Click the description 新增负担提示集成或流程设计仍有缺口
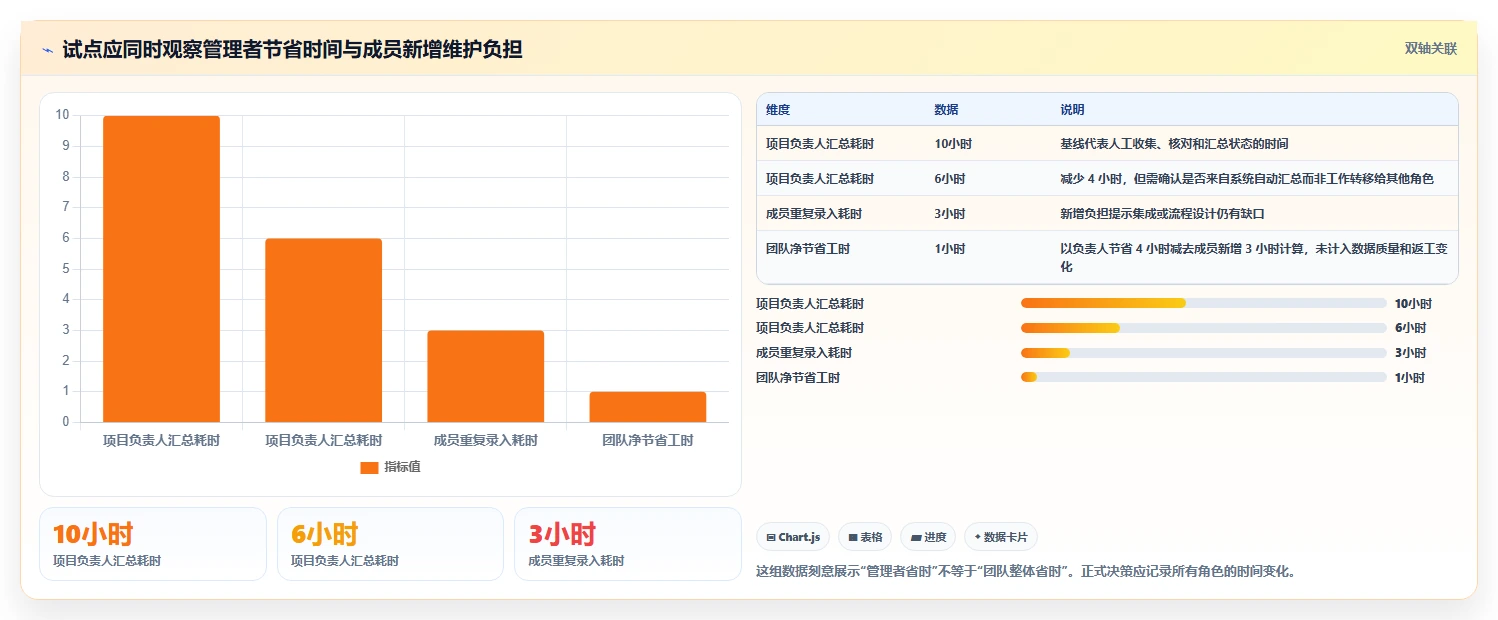The height and width of the screenshot is (620, 1498). [1164, 214]
